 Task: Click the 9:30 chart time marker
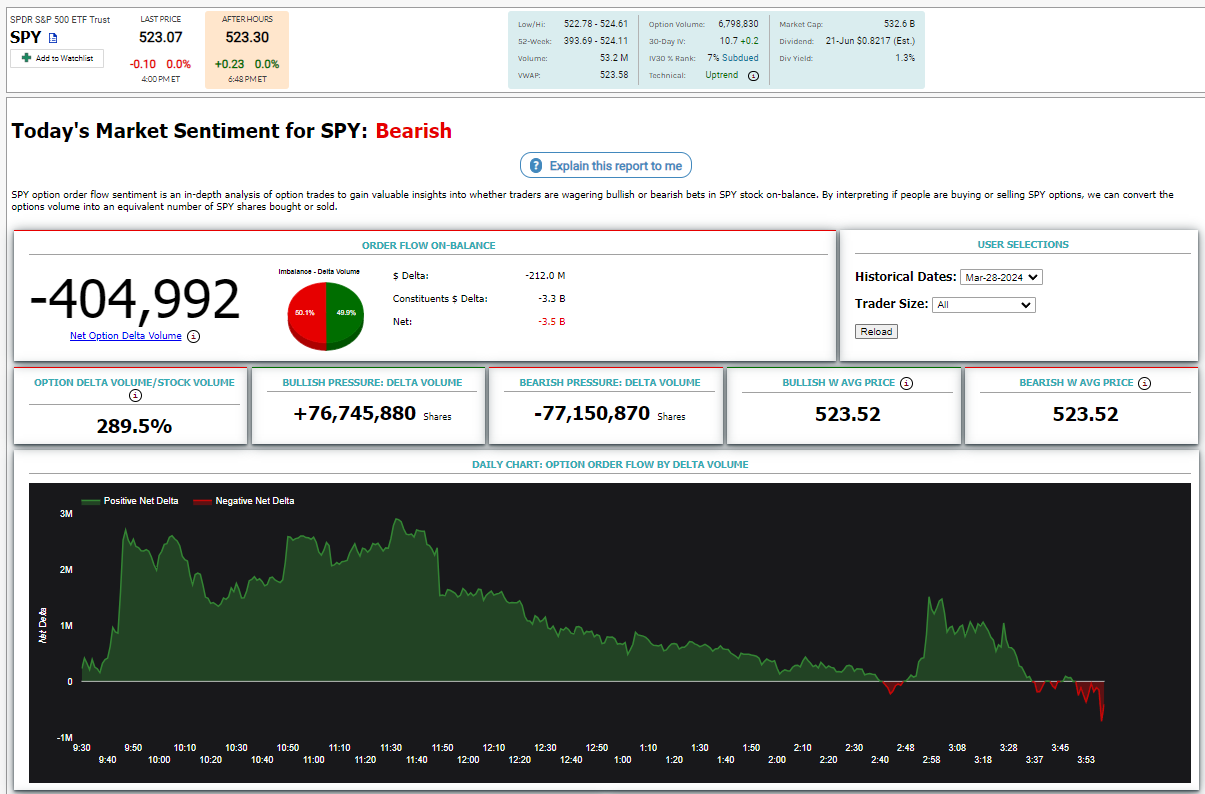click(82, 747)
